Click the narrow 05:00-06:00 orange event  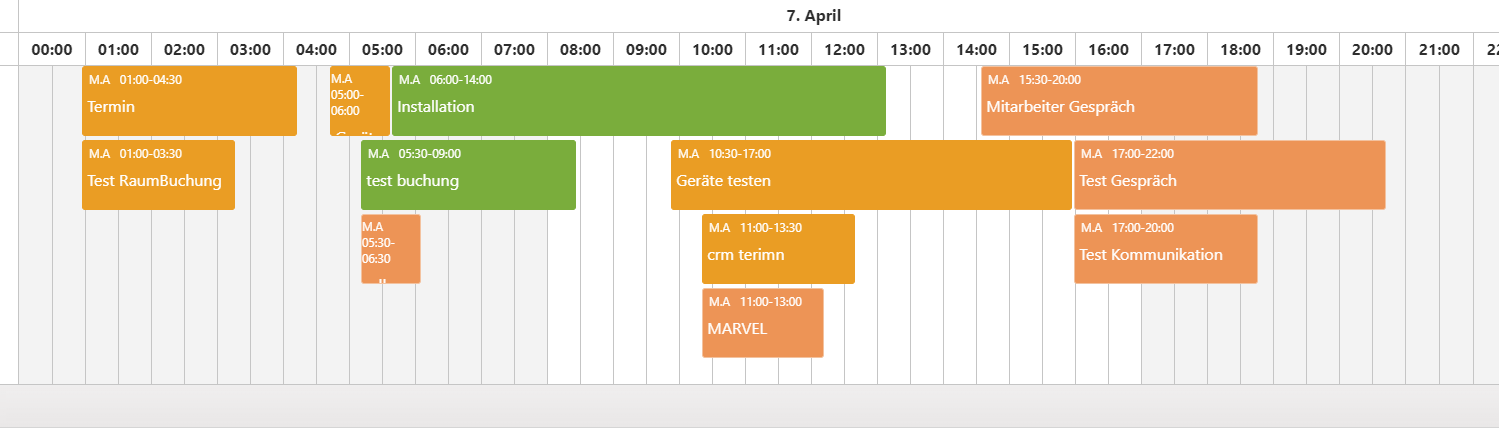point(359,101)
